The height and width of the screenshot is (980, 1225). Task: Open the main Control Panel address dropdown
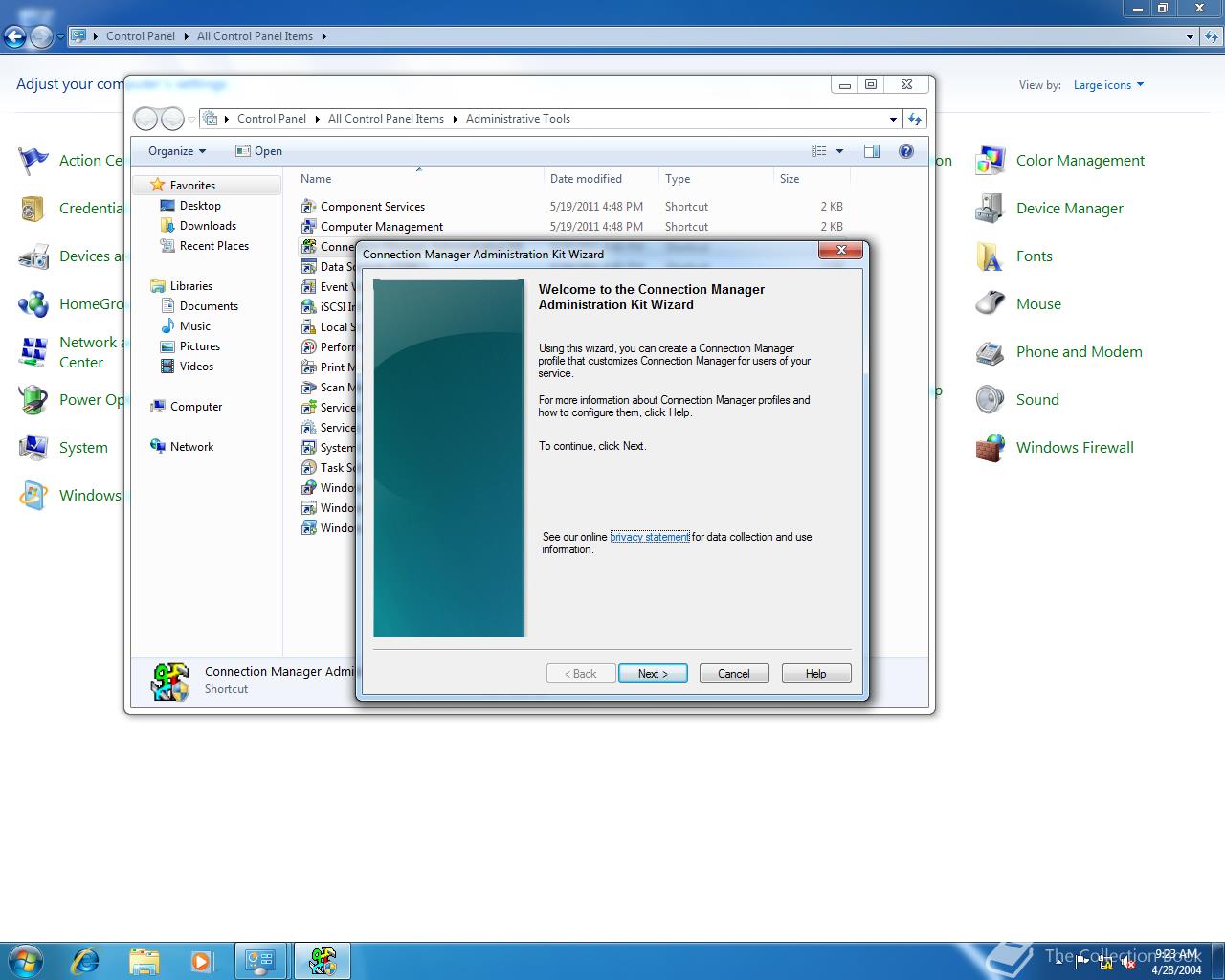(1190, 36)
